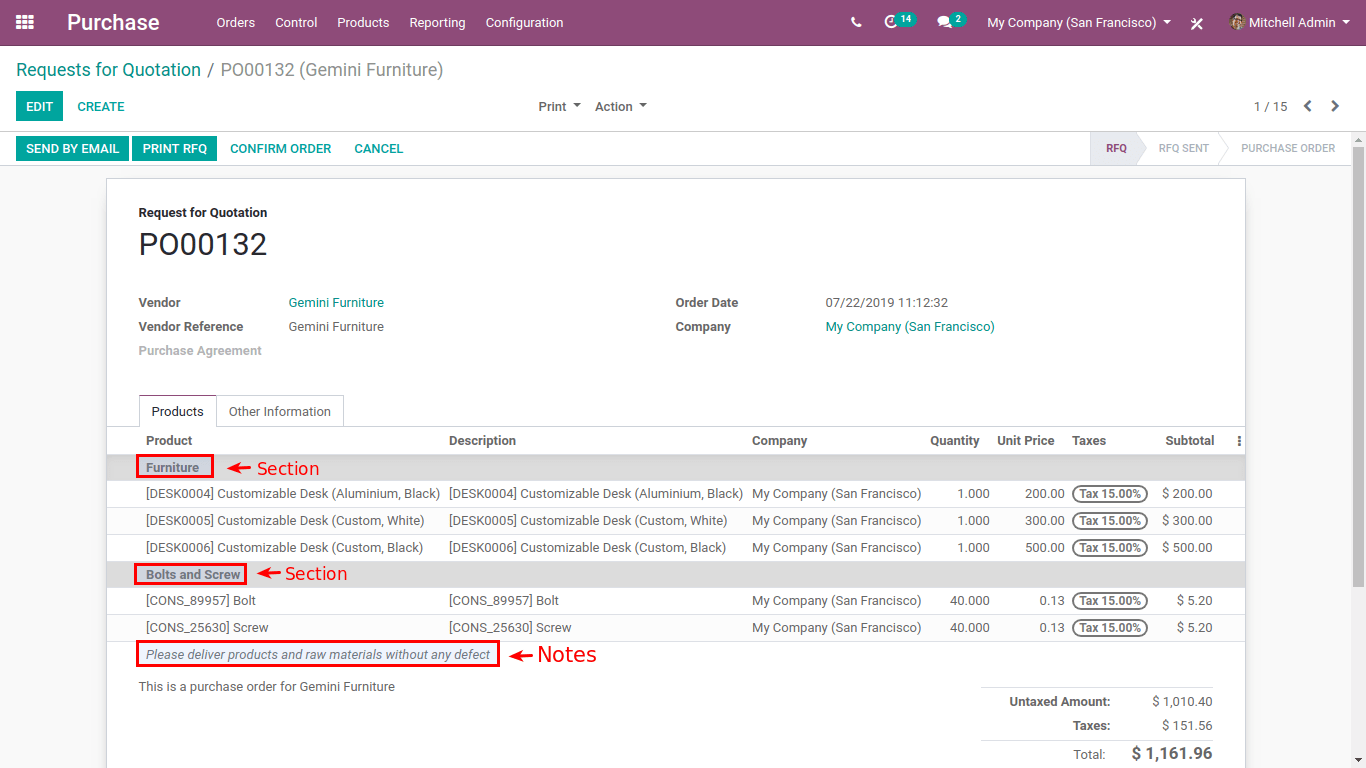
Task: Click the 1 / 15 pager counter
Action: [x=1271, y=106]
